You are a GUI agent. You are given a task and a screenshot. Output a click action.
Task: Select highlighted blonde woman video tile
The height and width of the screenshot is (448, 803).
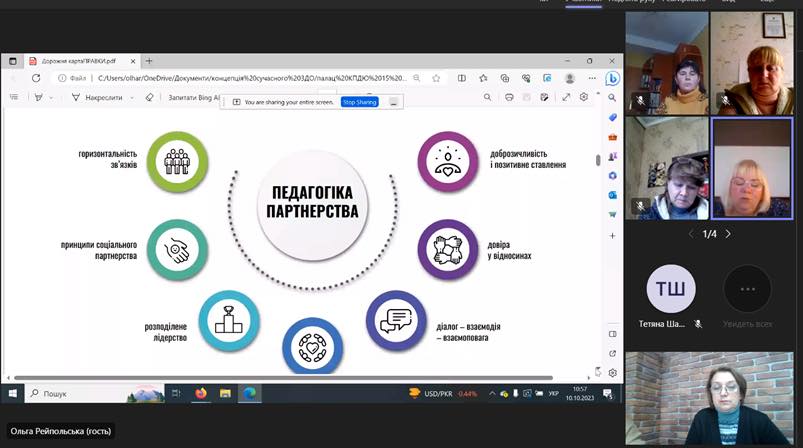(x=752, y=168)
